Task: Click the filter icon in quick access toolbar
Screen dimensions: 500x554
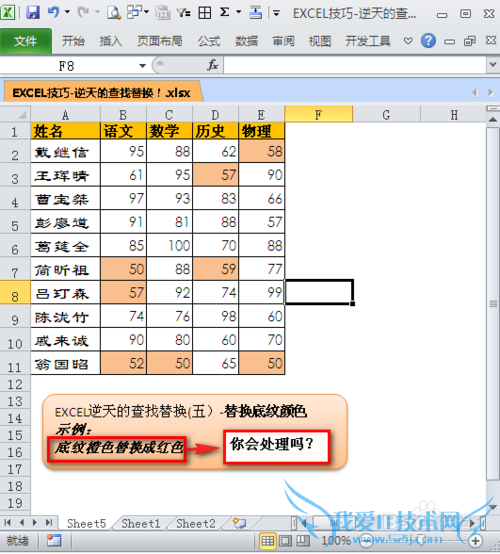Action: (x=184, y=13)
